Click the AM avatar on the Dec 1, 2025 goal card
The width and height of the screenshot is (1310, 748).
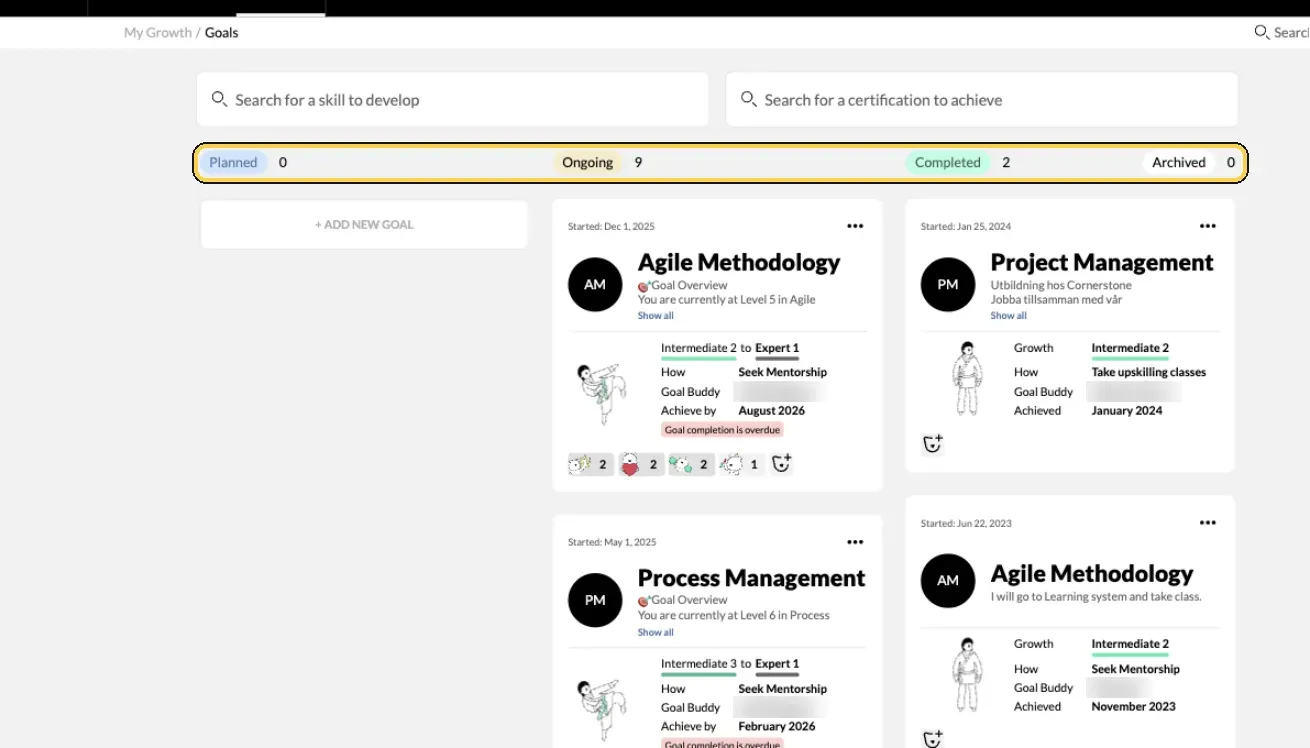pos(595,284)
